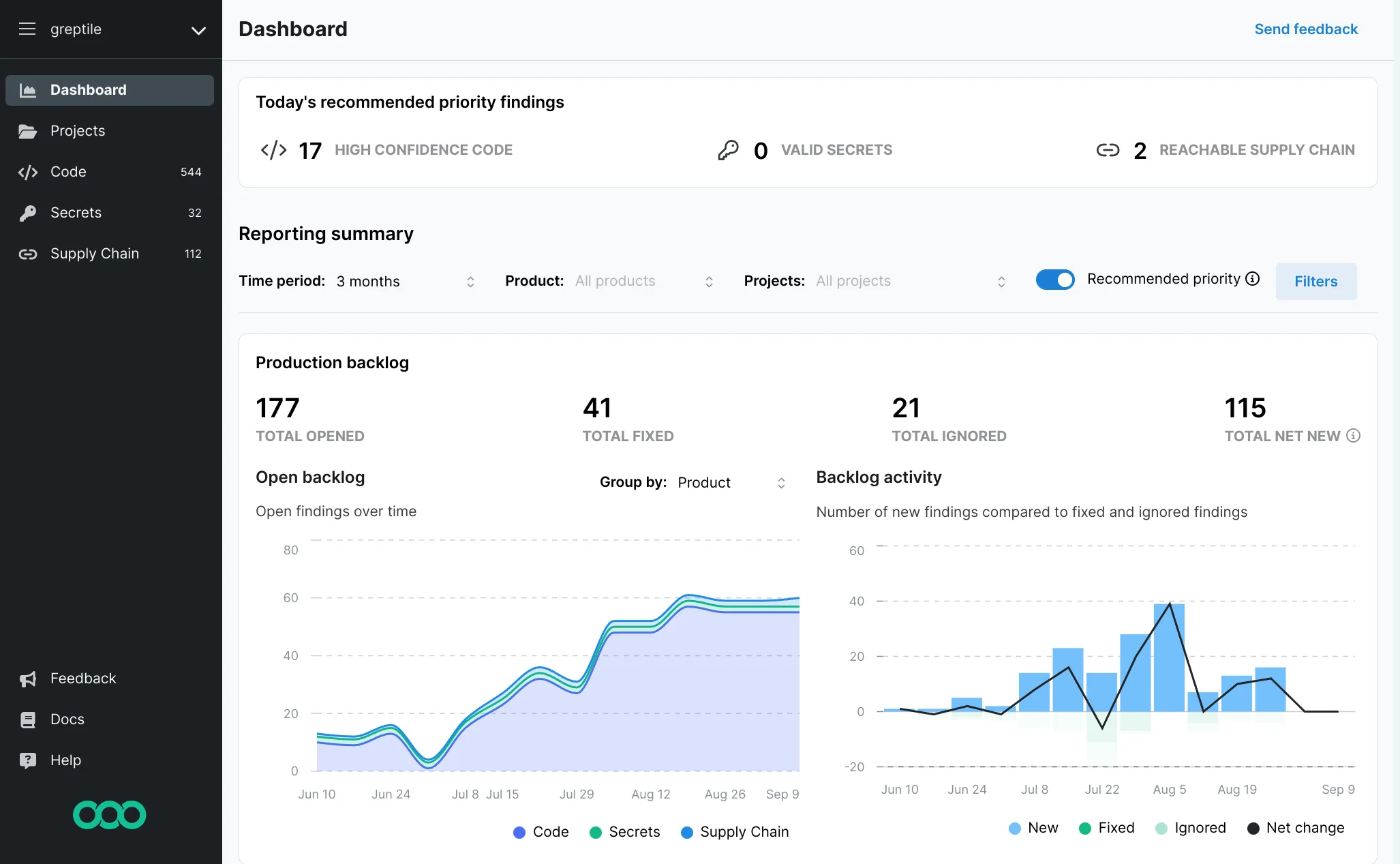Click the Filters button

click(x=1315, y=281)
